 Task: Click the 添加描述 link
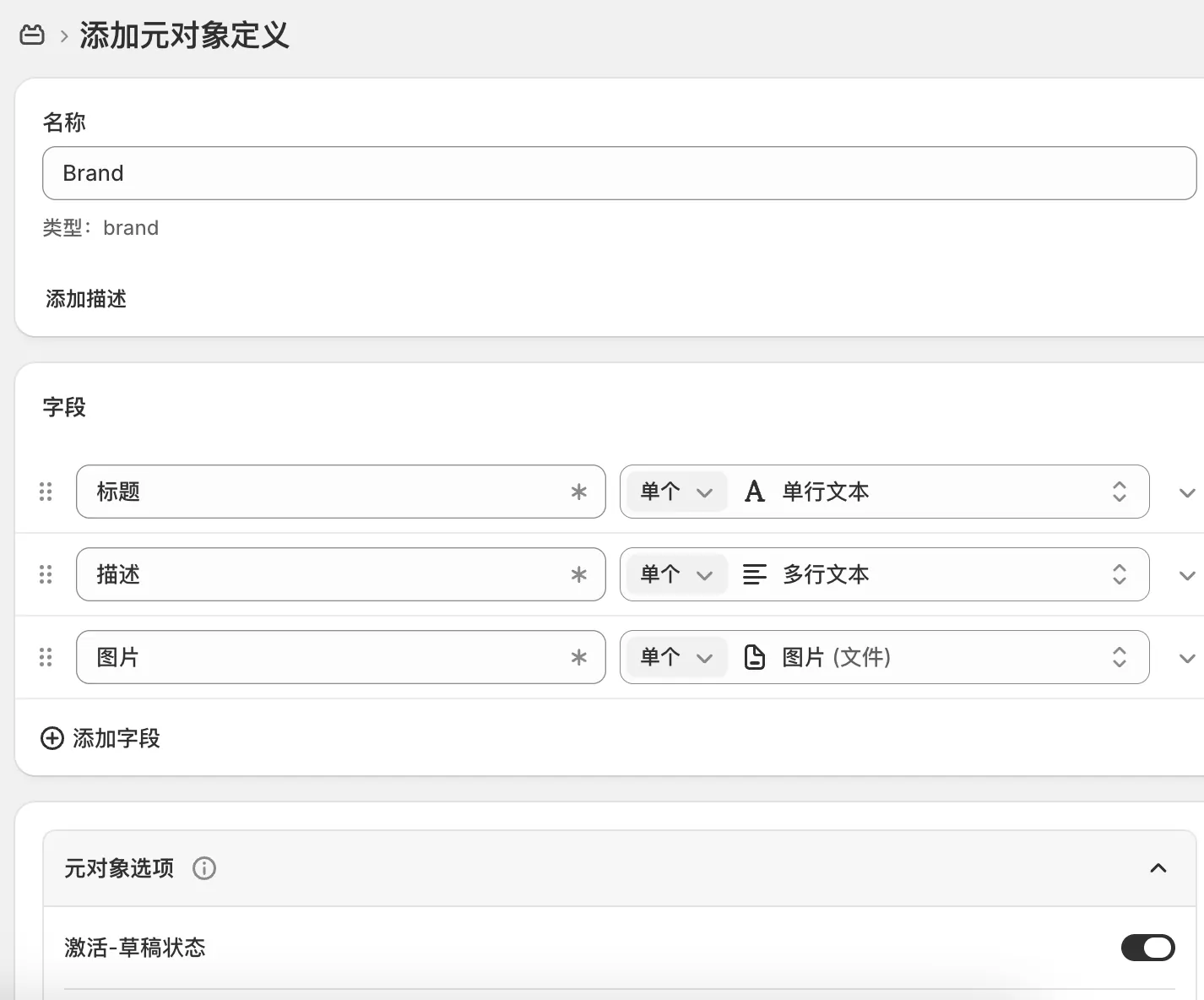pyautogui.click(x=86, y=299)
